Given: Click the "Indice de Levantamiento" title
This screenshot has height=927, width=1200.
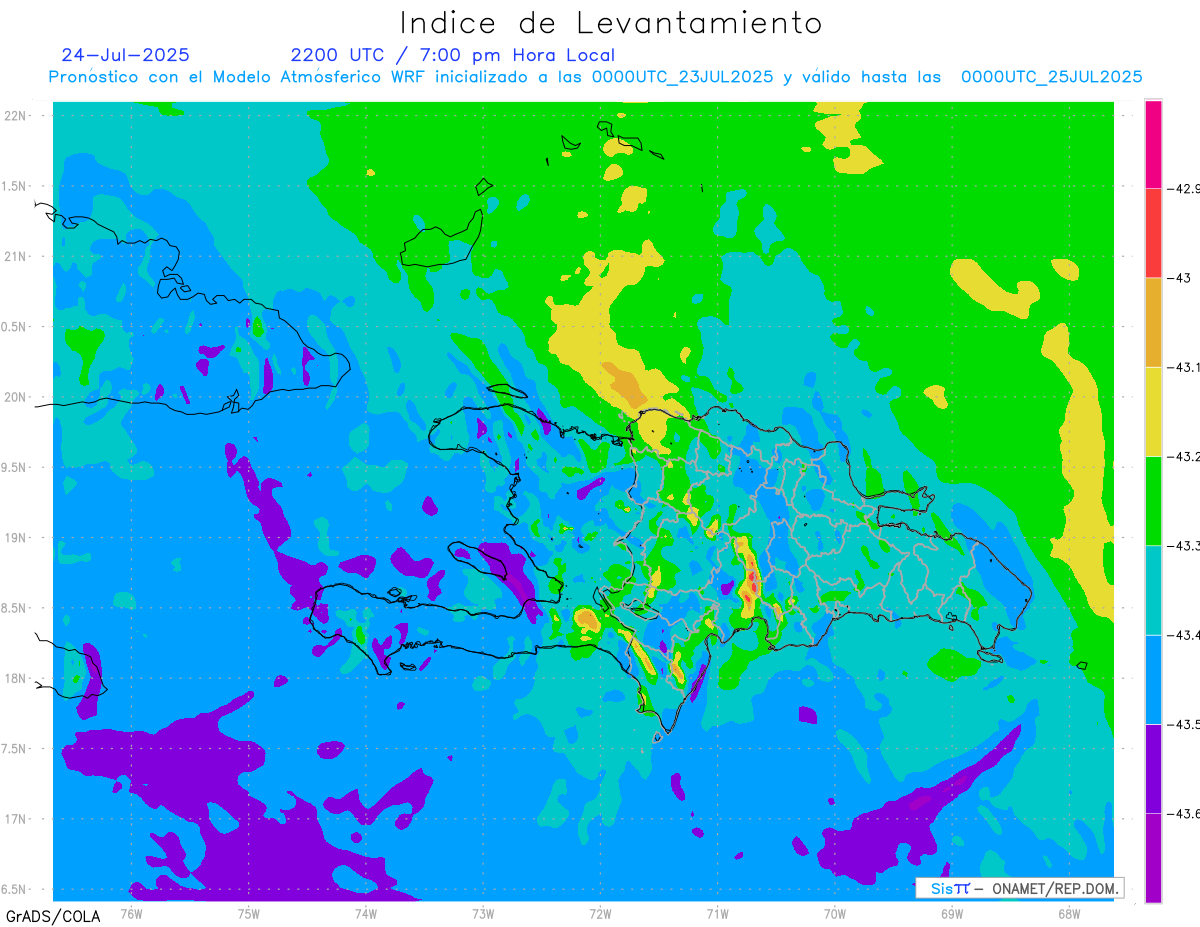Looking at the screenshot, I should tap(611, 23).
